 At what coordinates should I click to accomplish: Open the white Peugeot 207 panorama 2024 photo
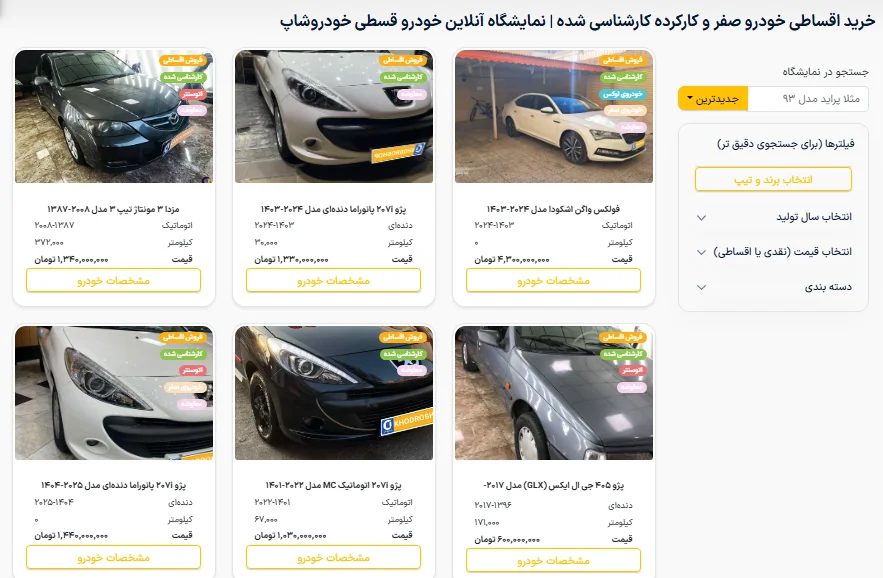click(334, 117)
